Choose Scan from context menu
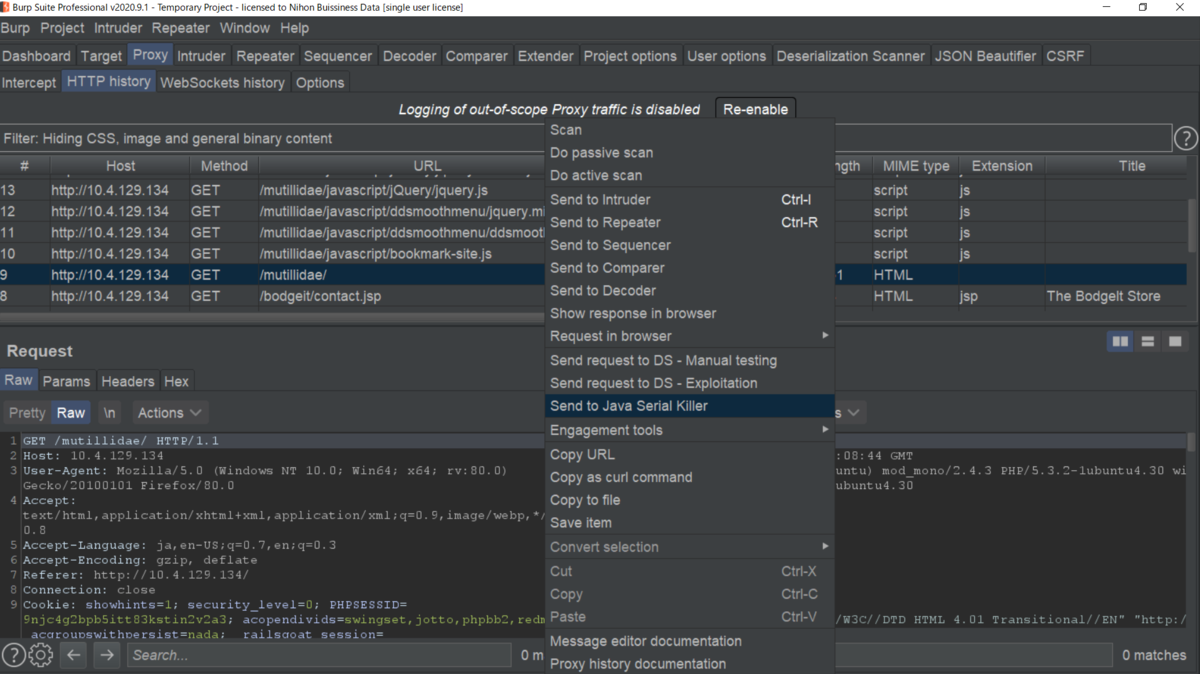Viewport: 1200px width, 674px height. point(690,130)
